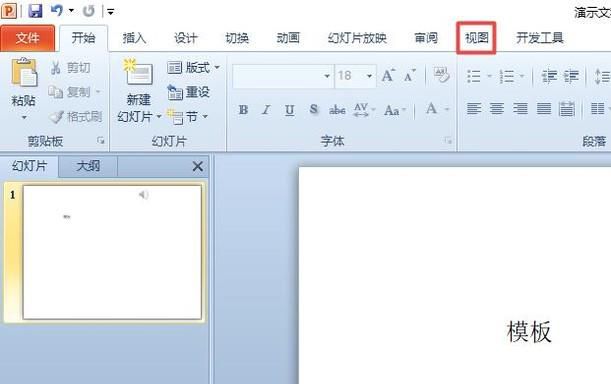Screen dimensions: 611x384
Task: Click the 模板 text on slide
Action: coord(529,332)
